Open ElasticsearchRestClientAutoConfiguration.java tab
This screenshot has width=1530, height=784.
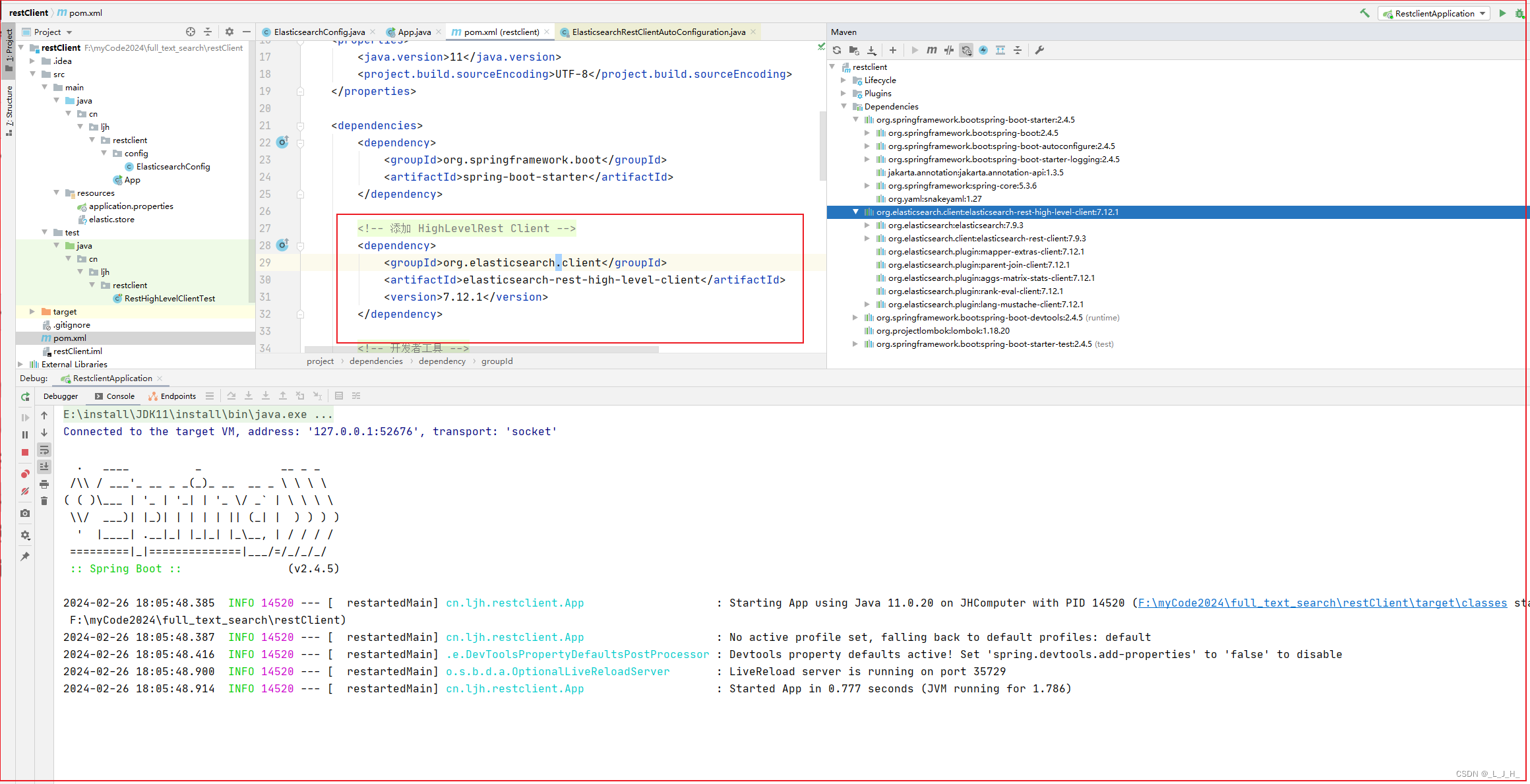(659, 32)
